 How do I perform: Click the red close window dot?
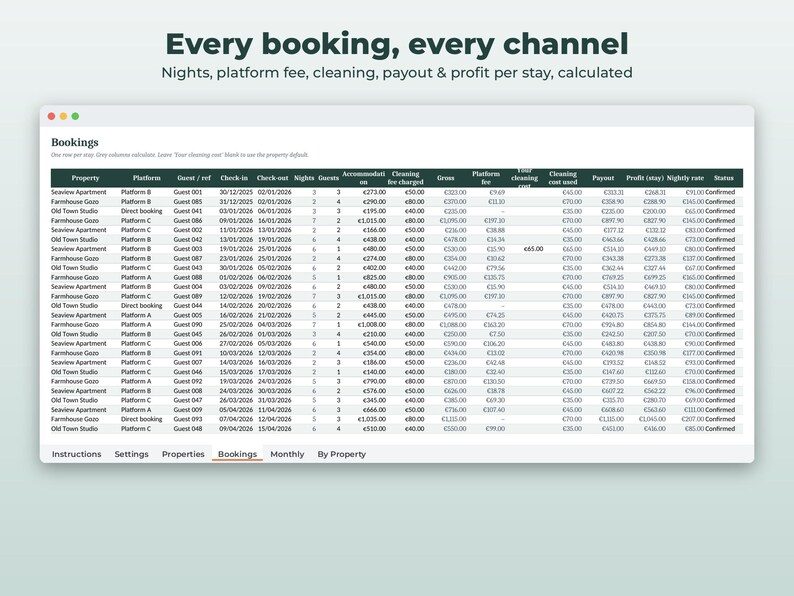coord(51,116)
